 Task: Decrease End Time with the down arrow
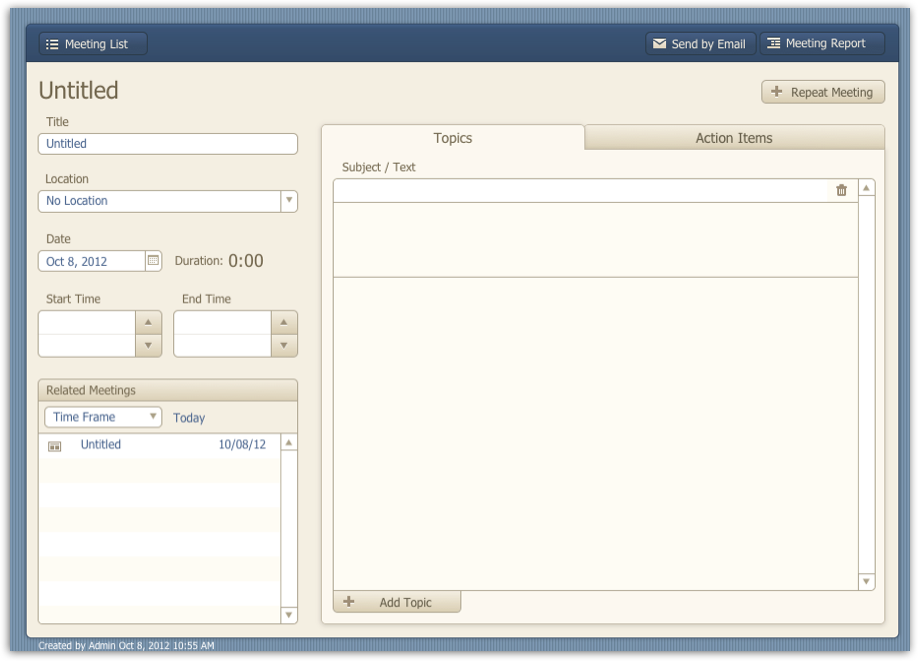[283, 346]
